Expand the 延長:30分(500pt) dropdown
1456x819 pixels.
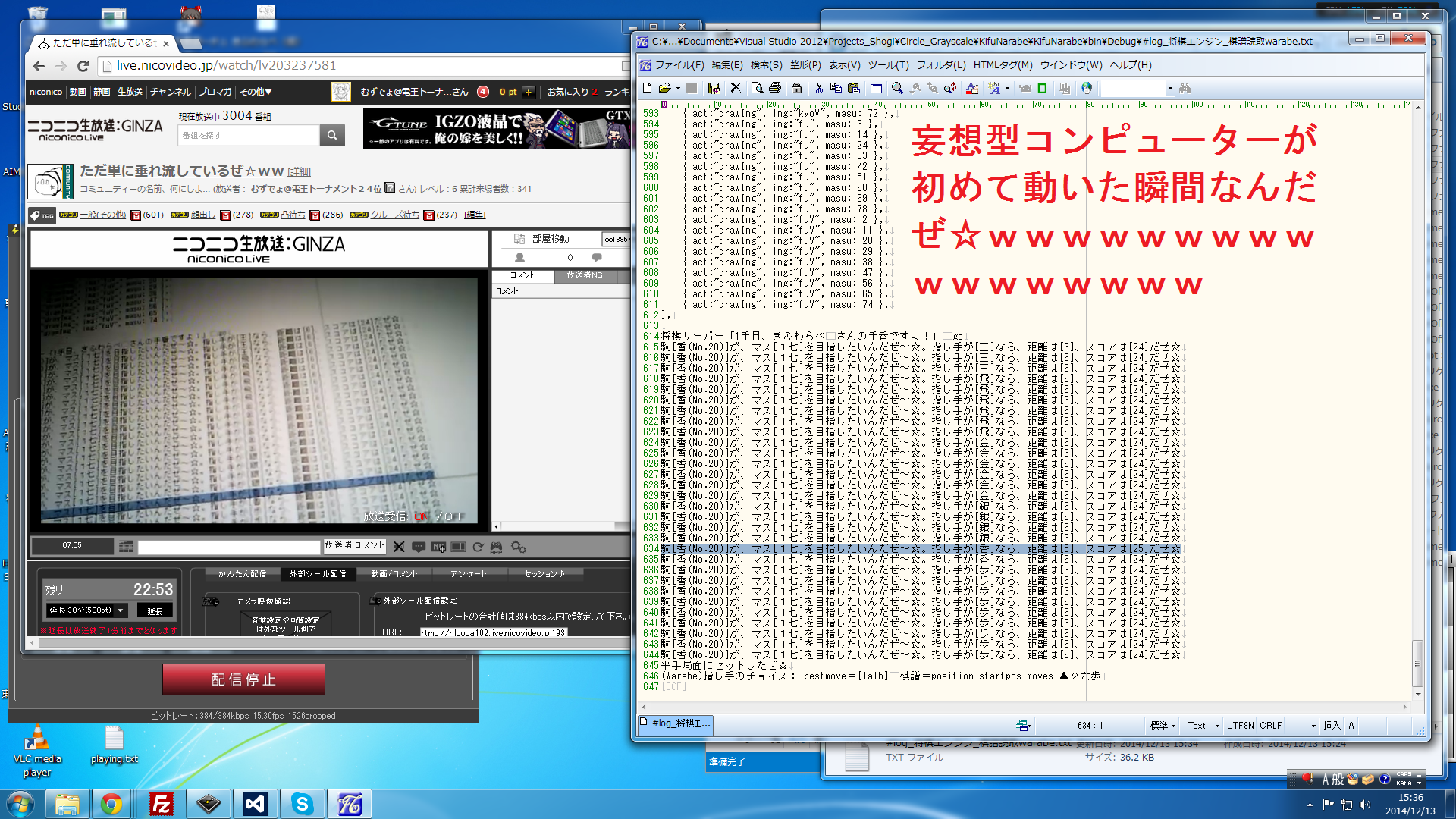[x=86, y=610]
